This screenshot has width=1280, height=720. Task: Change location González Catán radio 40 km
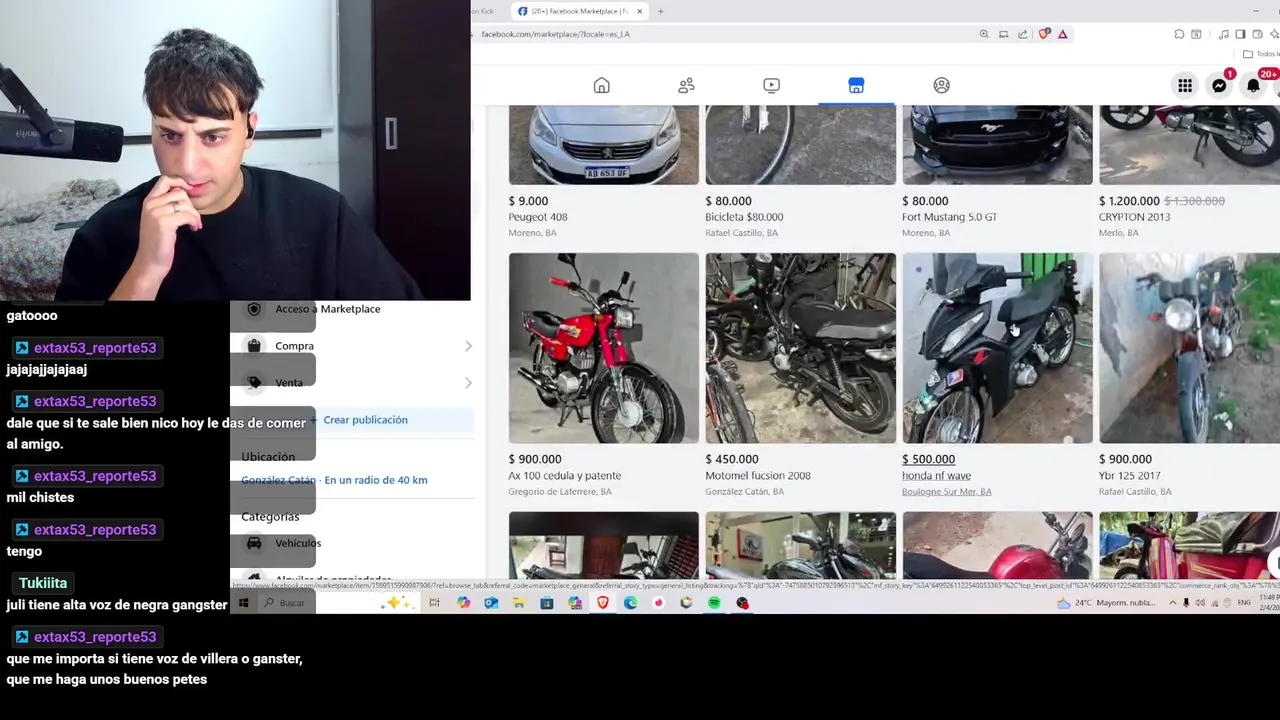(x=334, y=480)
